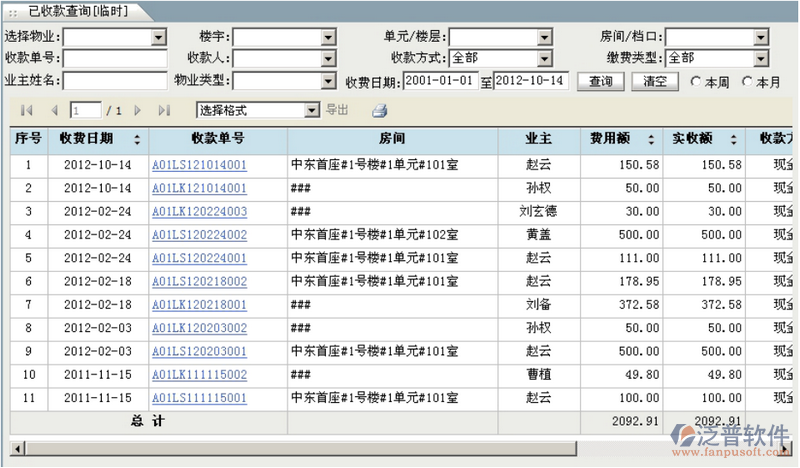This screenshot has height=468, width=800.
Task: Sort by 实收额 column arrows
Action: coord(733,140)
